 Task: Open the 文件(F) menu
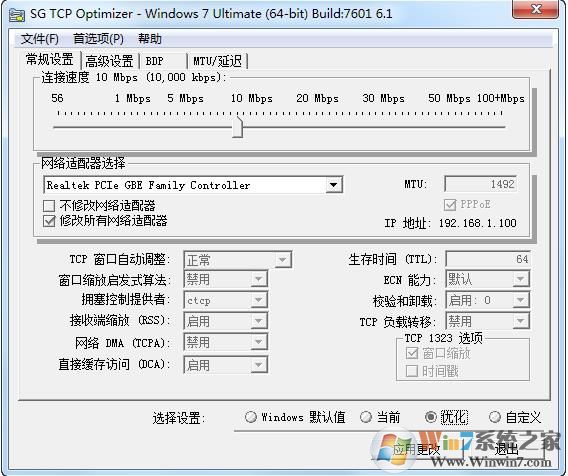39,39
